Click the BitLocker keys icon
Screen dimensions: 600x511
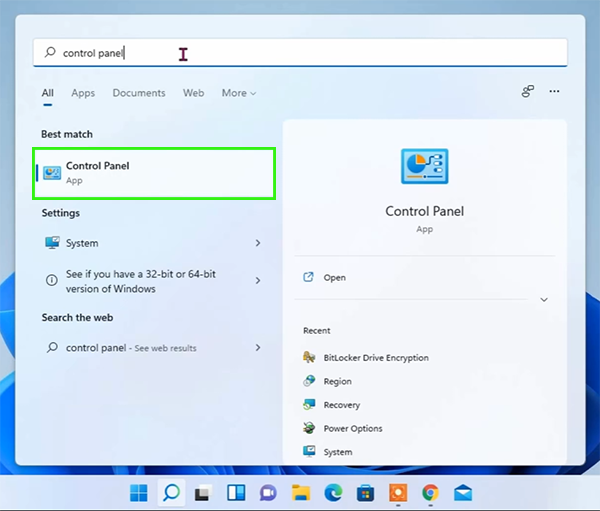[309, 357]
